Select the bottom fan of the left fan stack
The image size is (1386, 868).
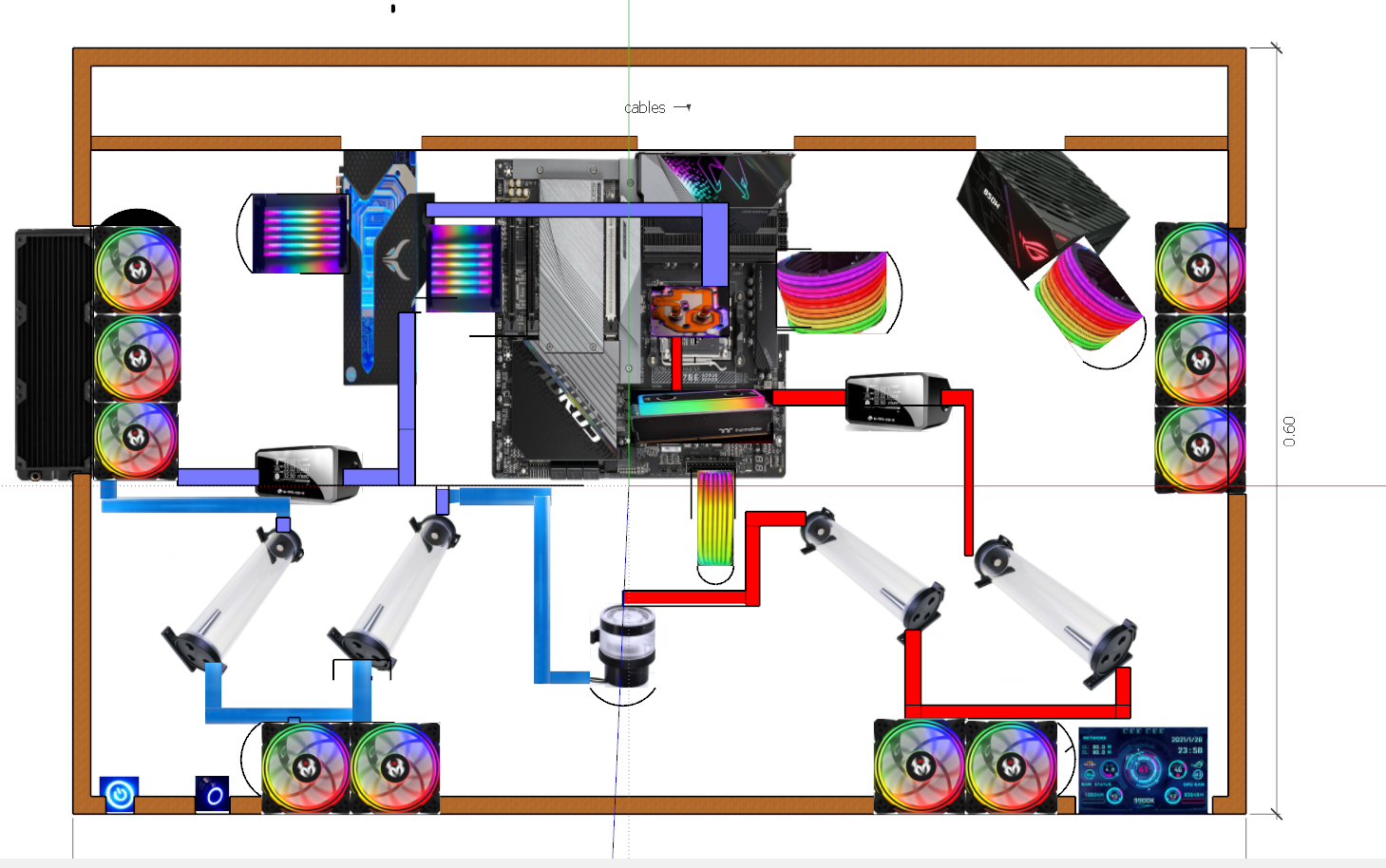[x=136, y=441]
